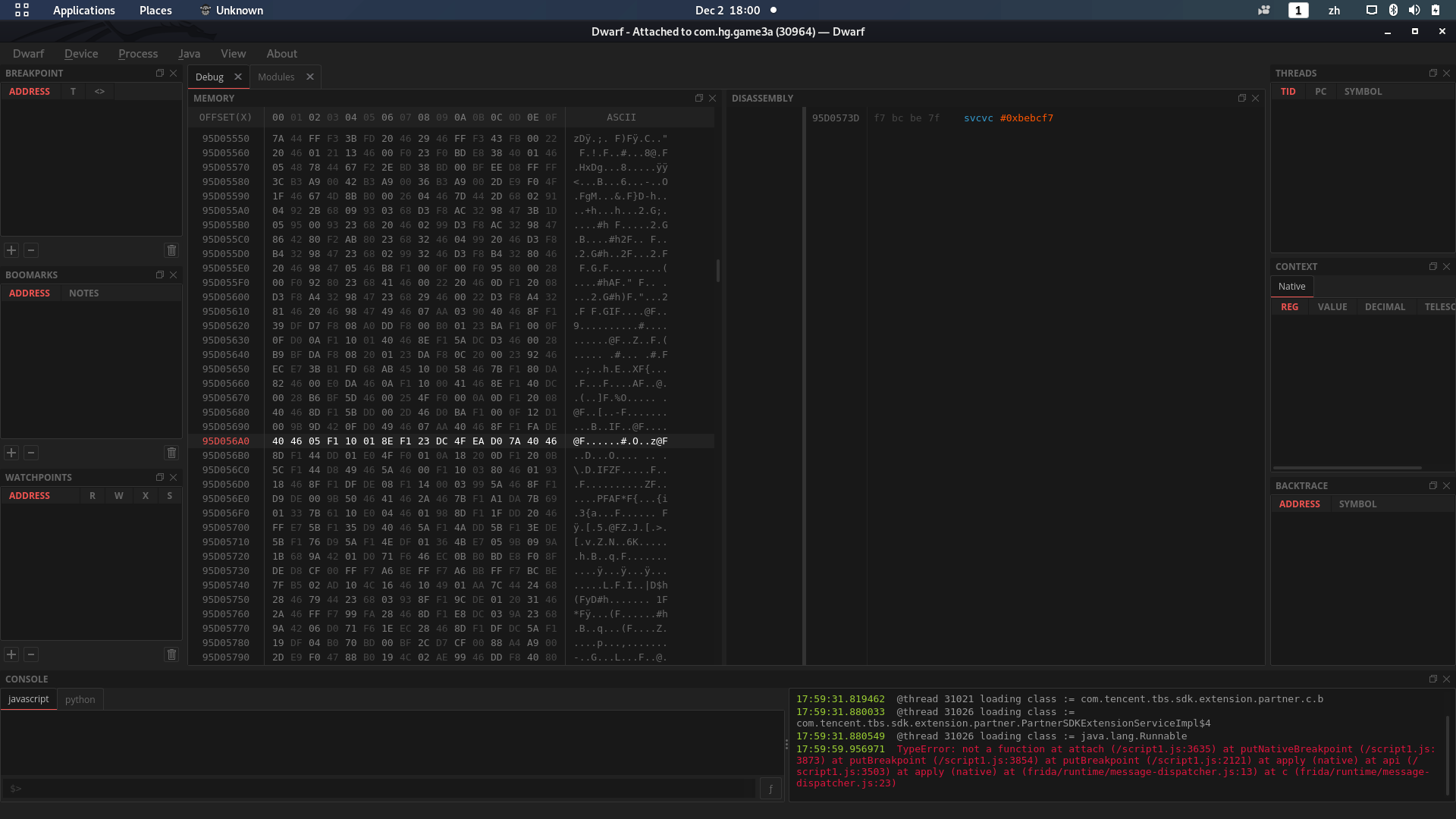Undock the Memory panel with its float icon
The image size is (1456, 819).
tap(698, 98)
